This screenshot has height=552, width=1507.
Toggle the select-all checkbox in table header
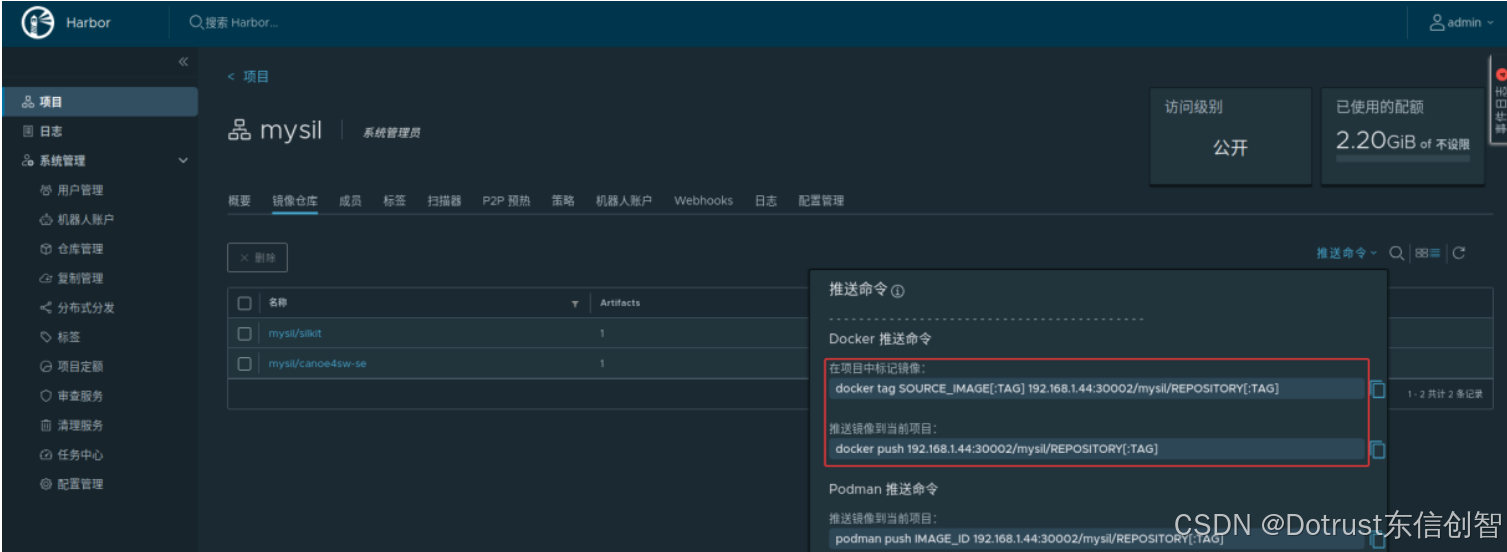(x=245, y=303)
